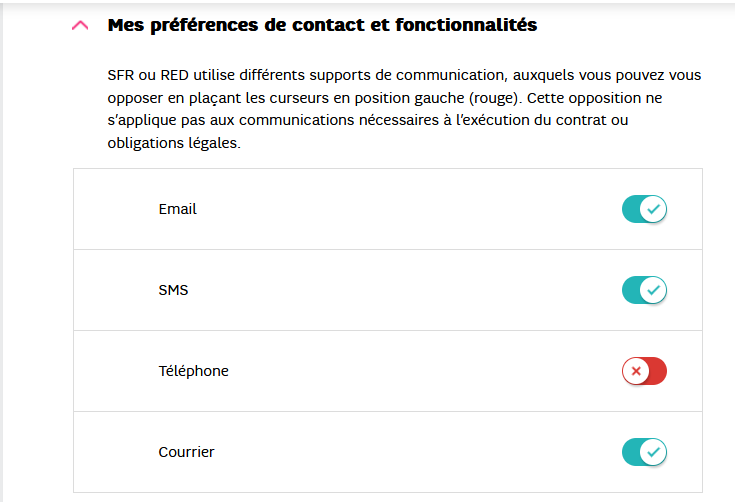Click the checkmark icon on the Courrier switch
The height and width of the screenshot is (502, 735).
coord(654,452)
